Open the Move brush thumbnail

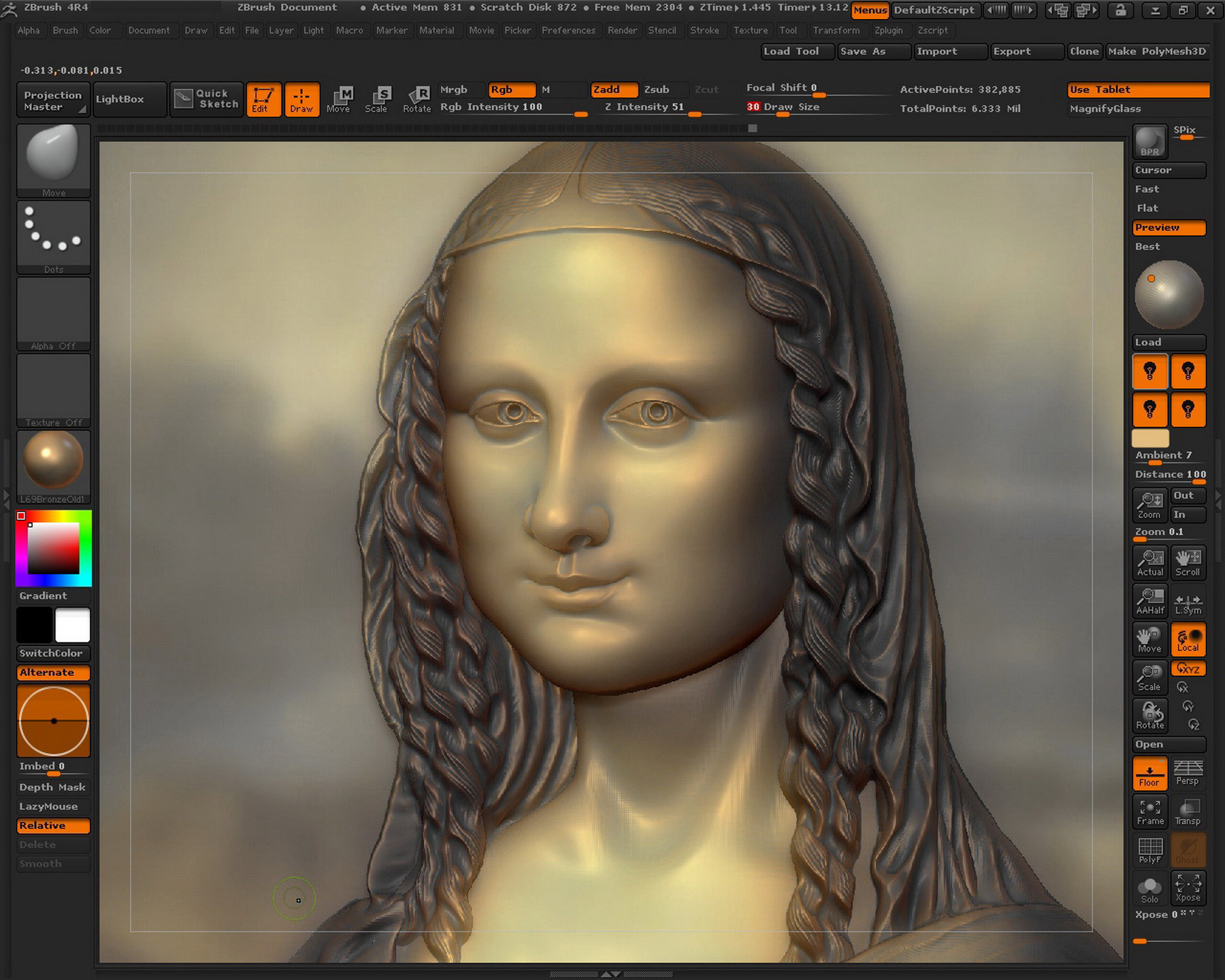pos(53,161)
